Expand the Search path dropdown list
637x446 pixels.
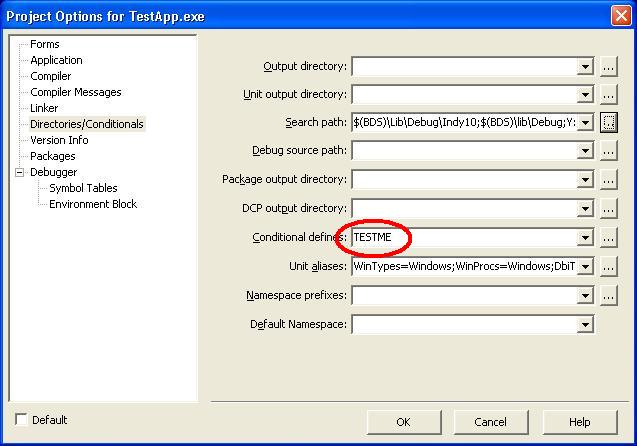tap(585, 123)
